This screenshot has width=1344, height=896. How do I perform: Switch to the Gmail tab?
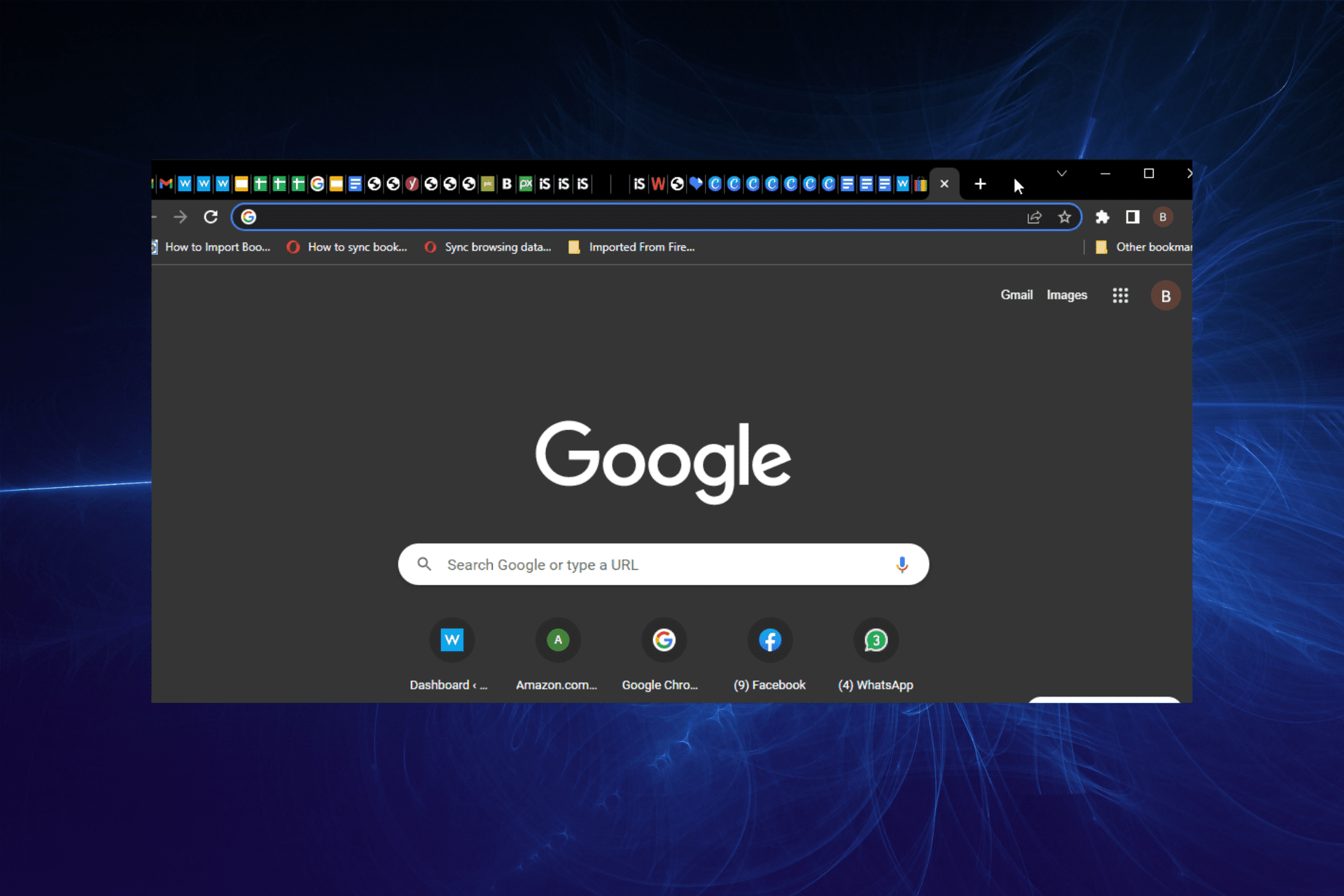[166, 184]
